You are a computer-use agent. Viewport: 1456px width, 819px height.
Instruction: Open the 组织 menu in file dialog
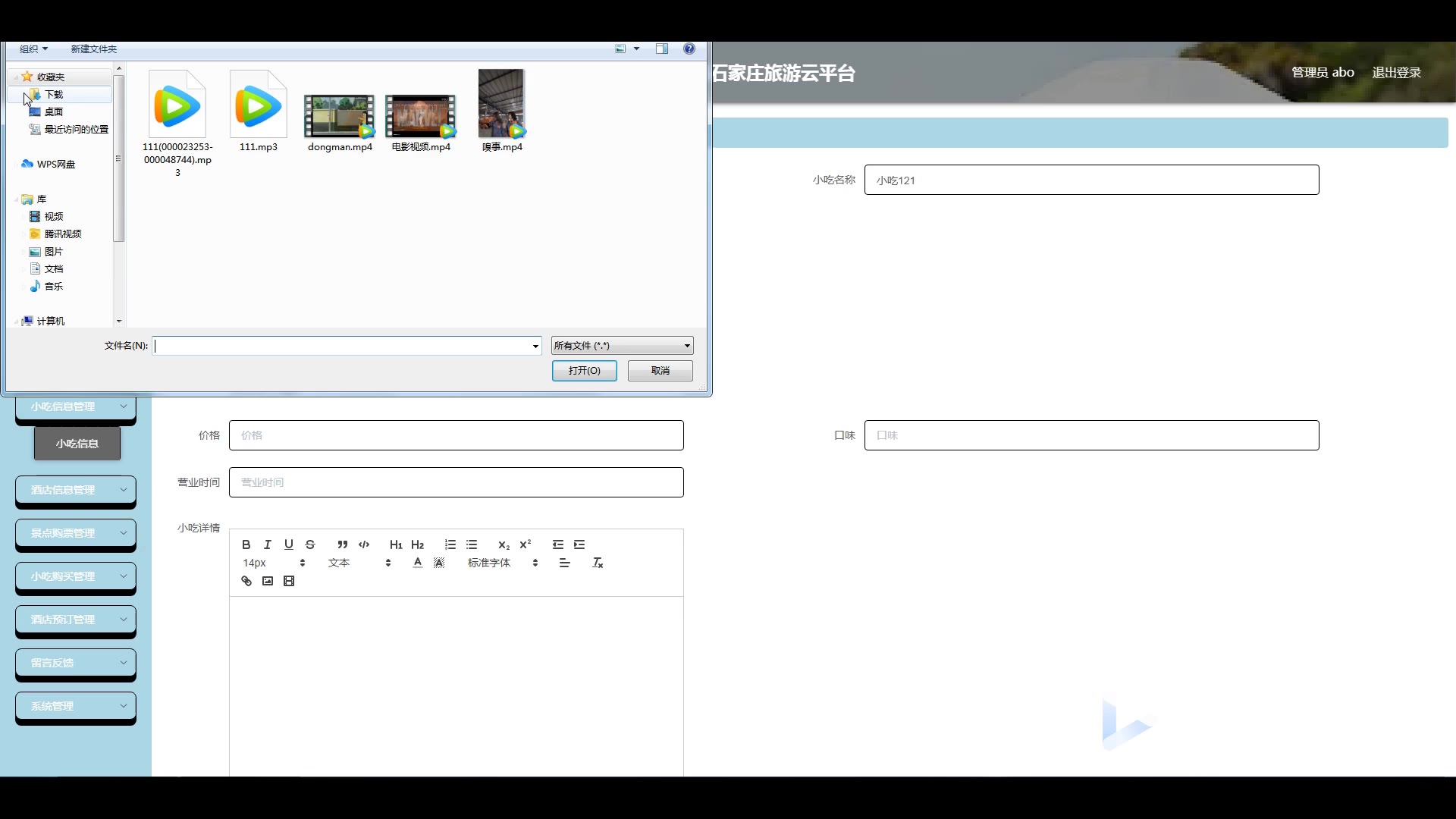coord(33,49)
